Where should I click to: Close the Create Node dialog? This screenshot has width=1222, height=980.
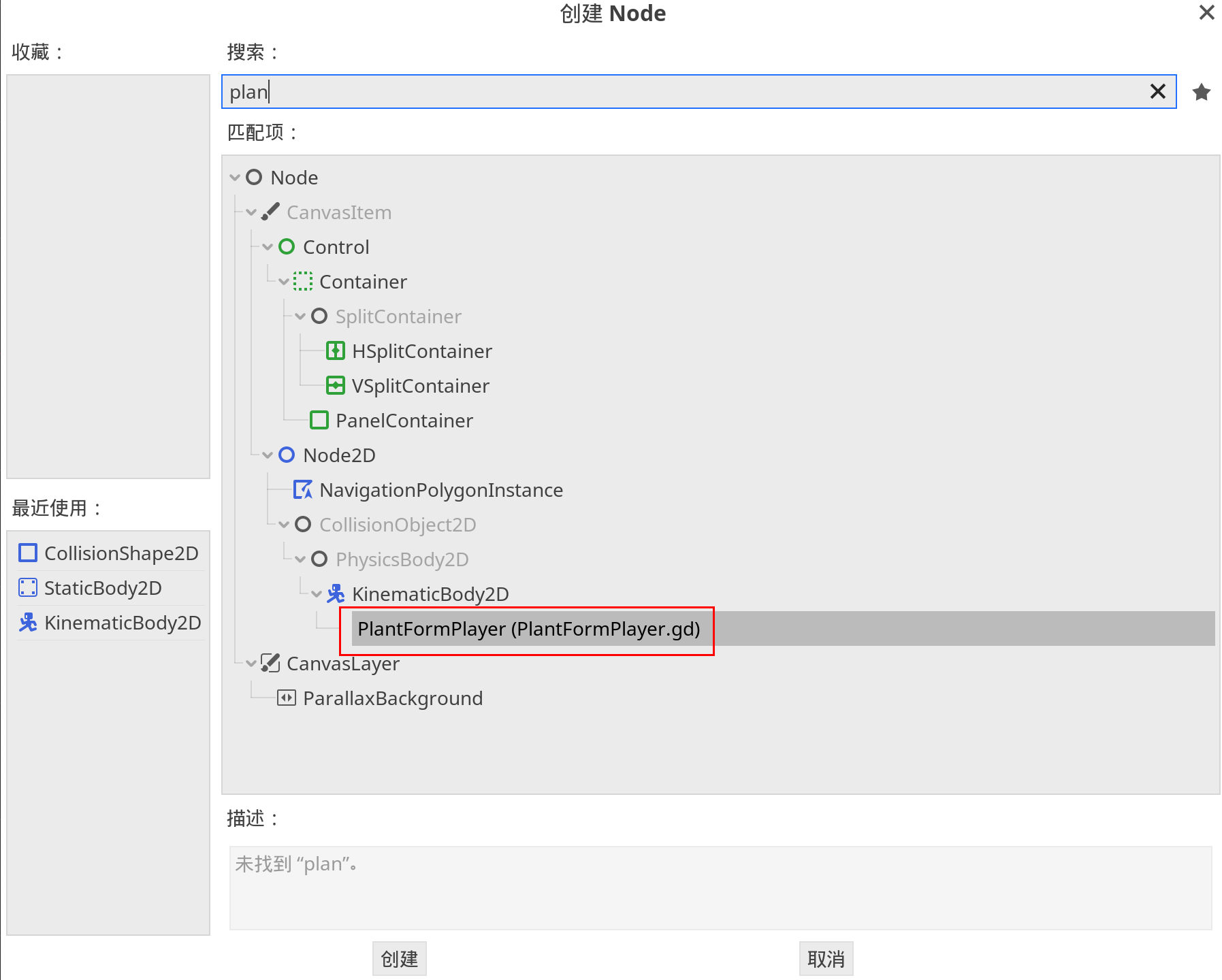point(1207,12)
